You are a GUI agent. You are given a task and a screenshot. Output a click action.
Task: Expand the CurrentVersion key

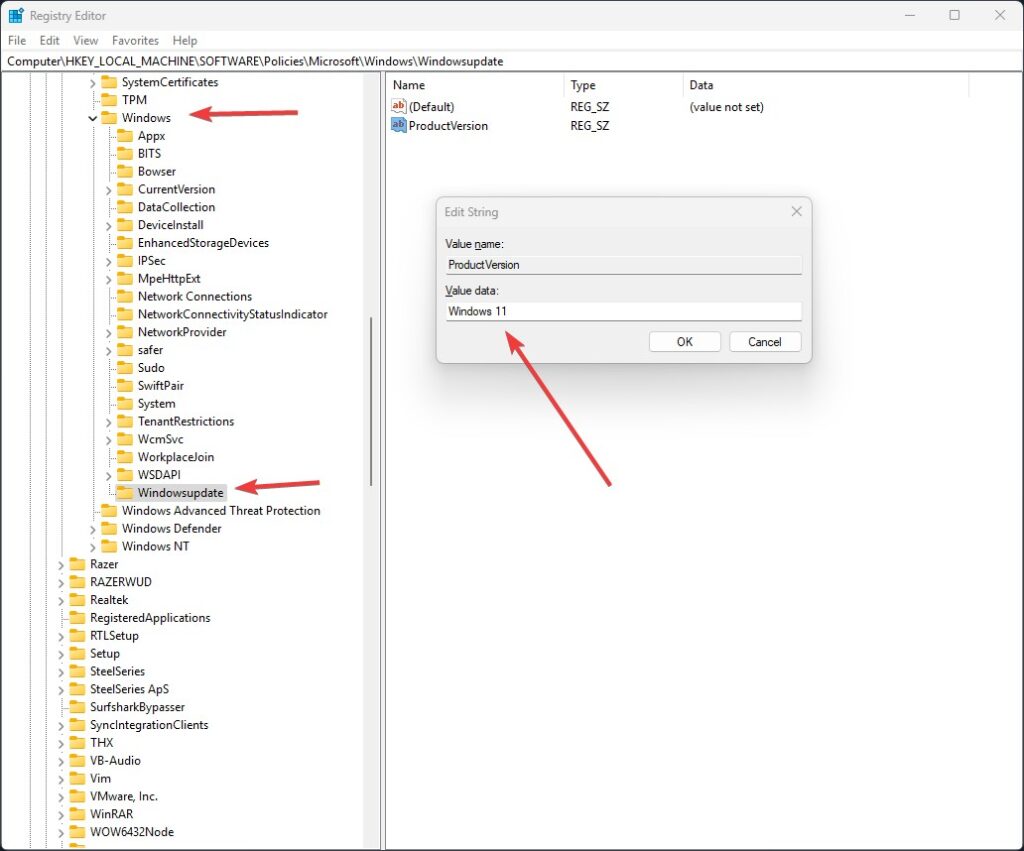[108, 190]
